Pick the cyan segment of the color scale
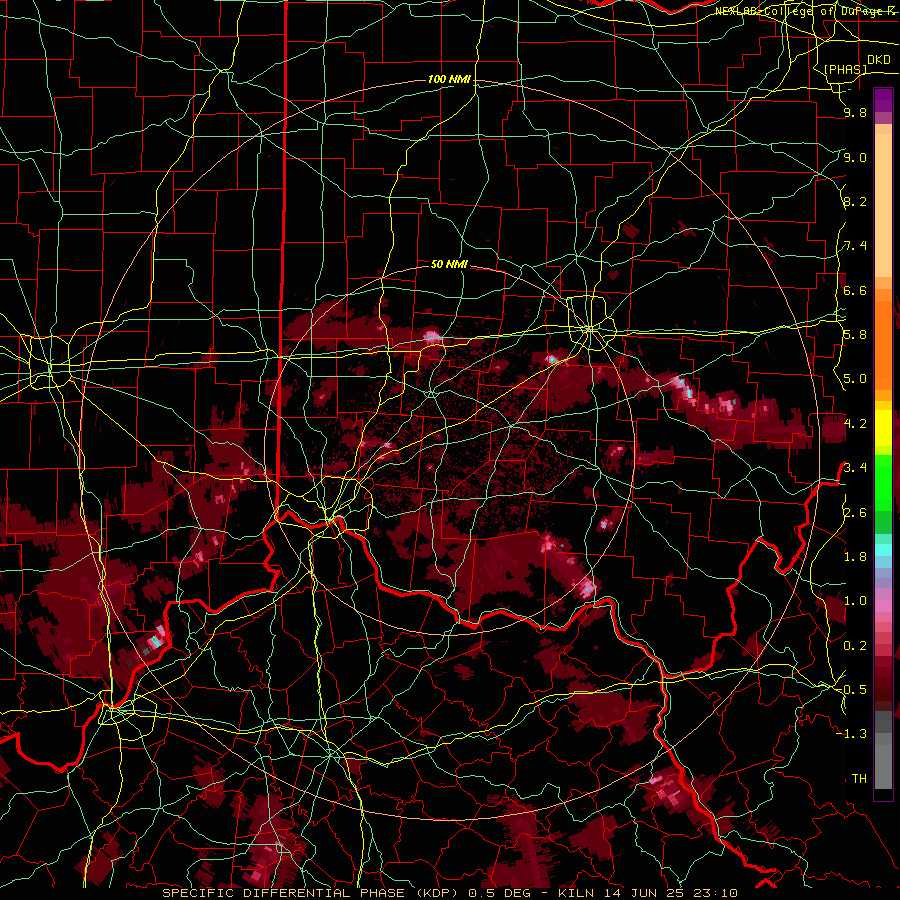The image size is (900, 900). tap(883, 550)
